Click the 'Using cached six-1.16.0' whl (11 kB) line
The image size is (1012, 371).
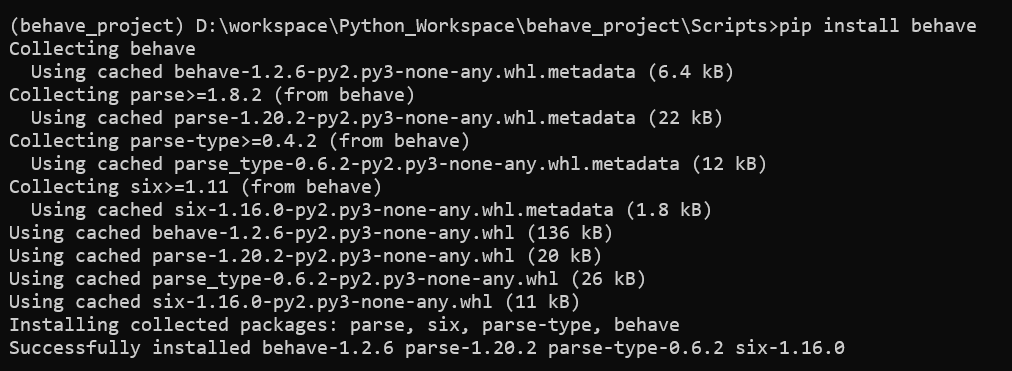[294, 302]
